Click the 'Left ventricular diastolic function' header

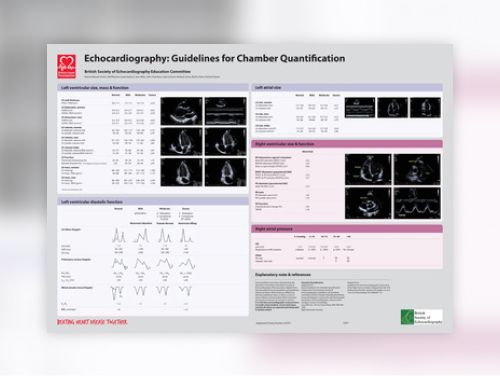(153, 202)
